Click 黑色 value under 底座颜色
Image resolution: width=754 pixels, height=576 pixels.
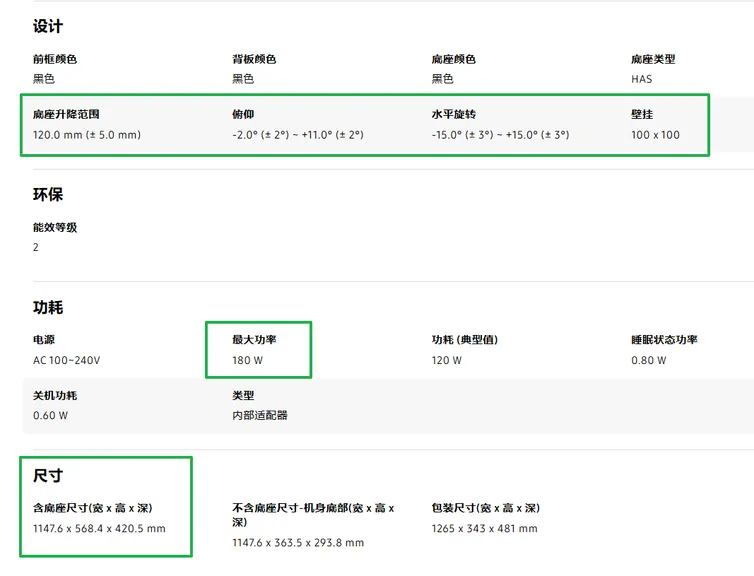pyautogui.click(x=442, y=79)
